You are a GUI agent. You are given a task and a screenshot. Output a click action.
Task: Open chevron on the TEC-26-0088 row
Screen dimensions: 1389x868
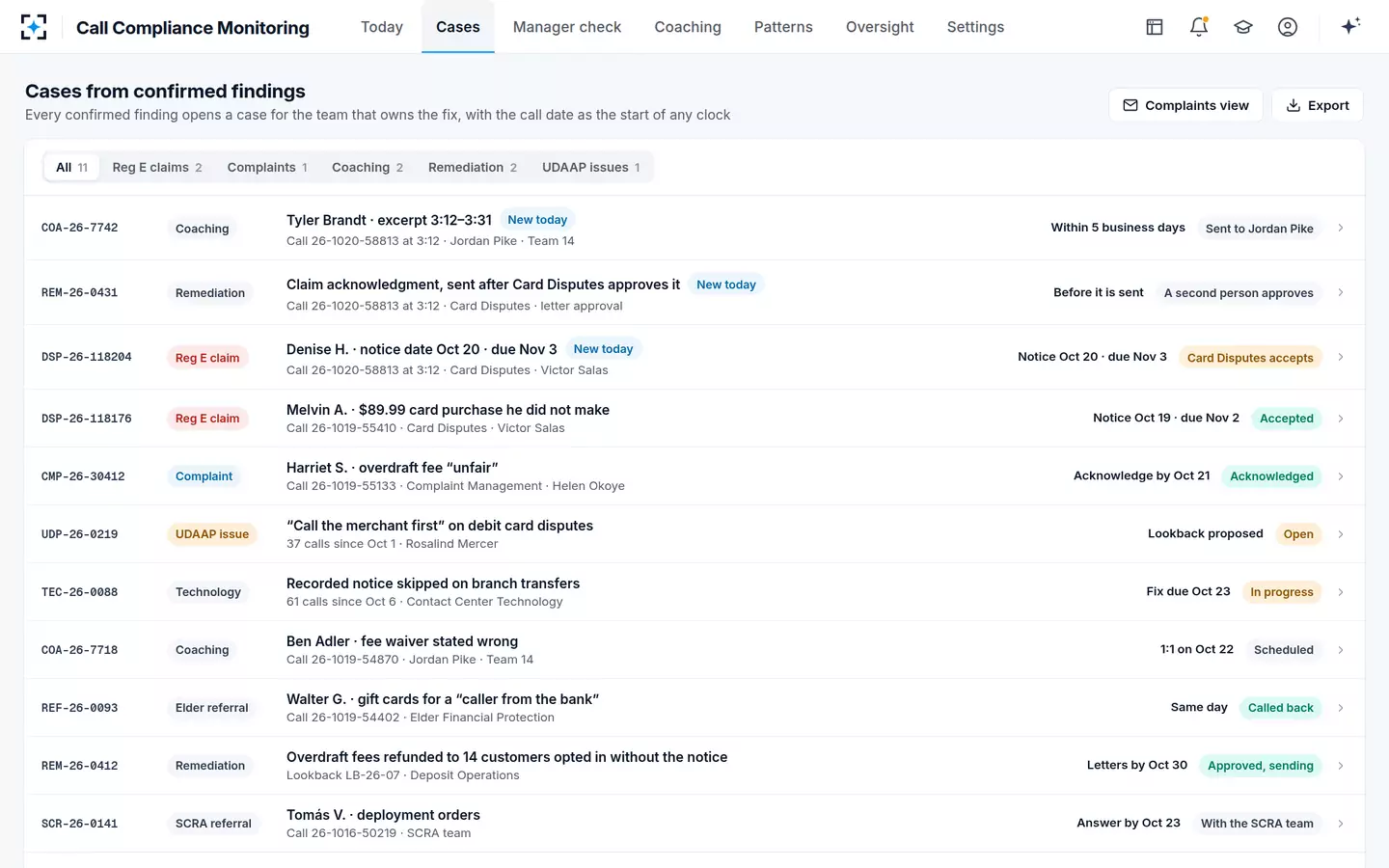pyautogui.click(x=1341, y=592)
